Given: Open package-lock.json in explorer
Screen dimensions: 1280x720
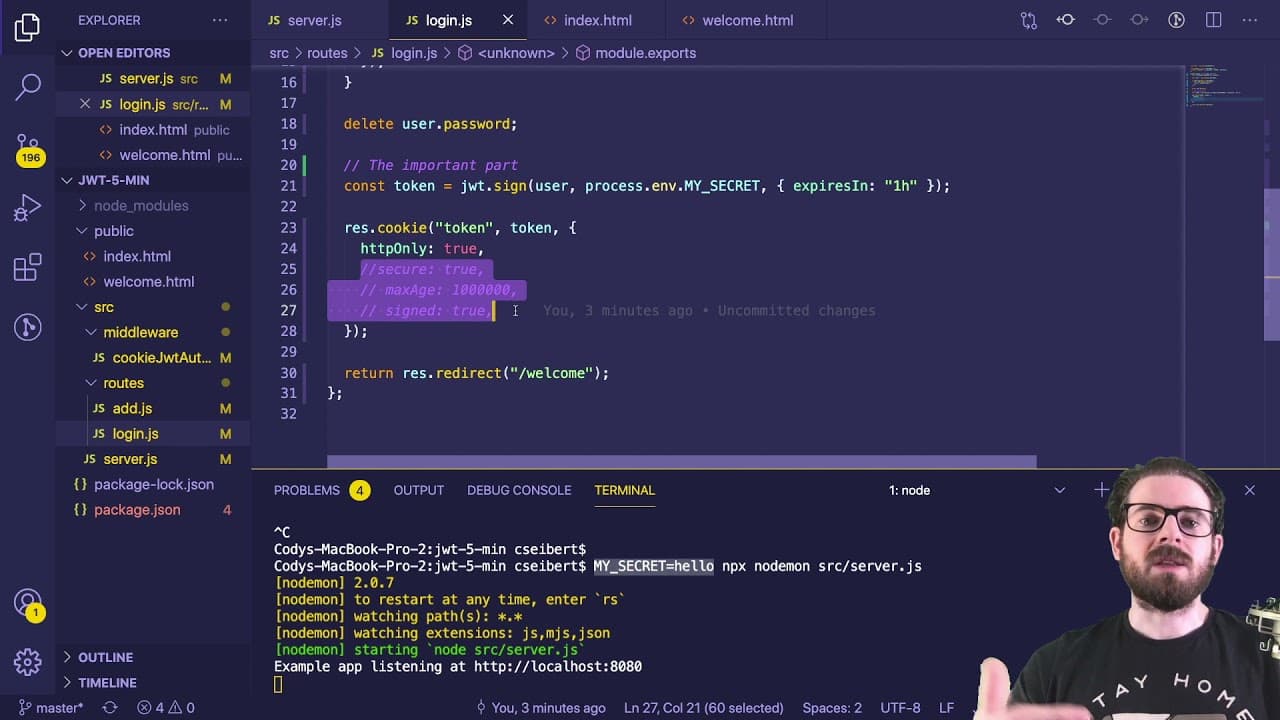Looking at the screenshot, I should pyautogui.click(x=153, y=484).
